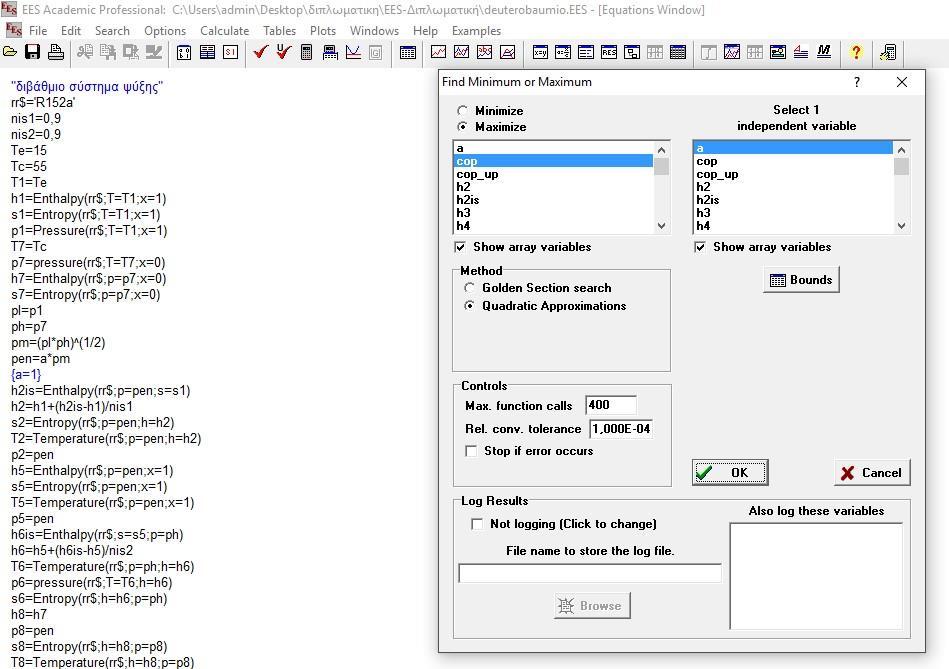Open the Edit menu

(x=71, y=31)
